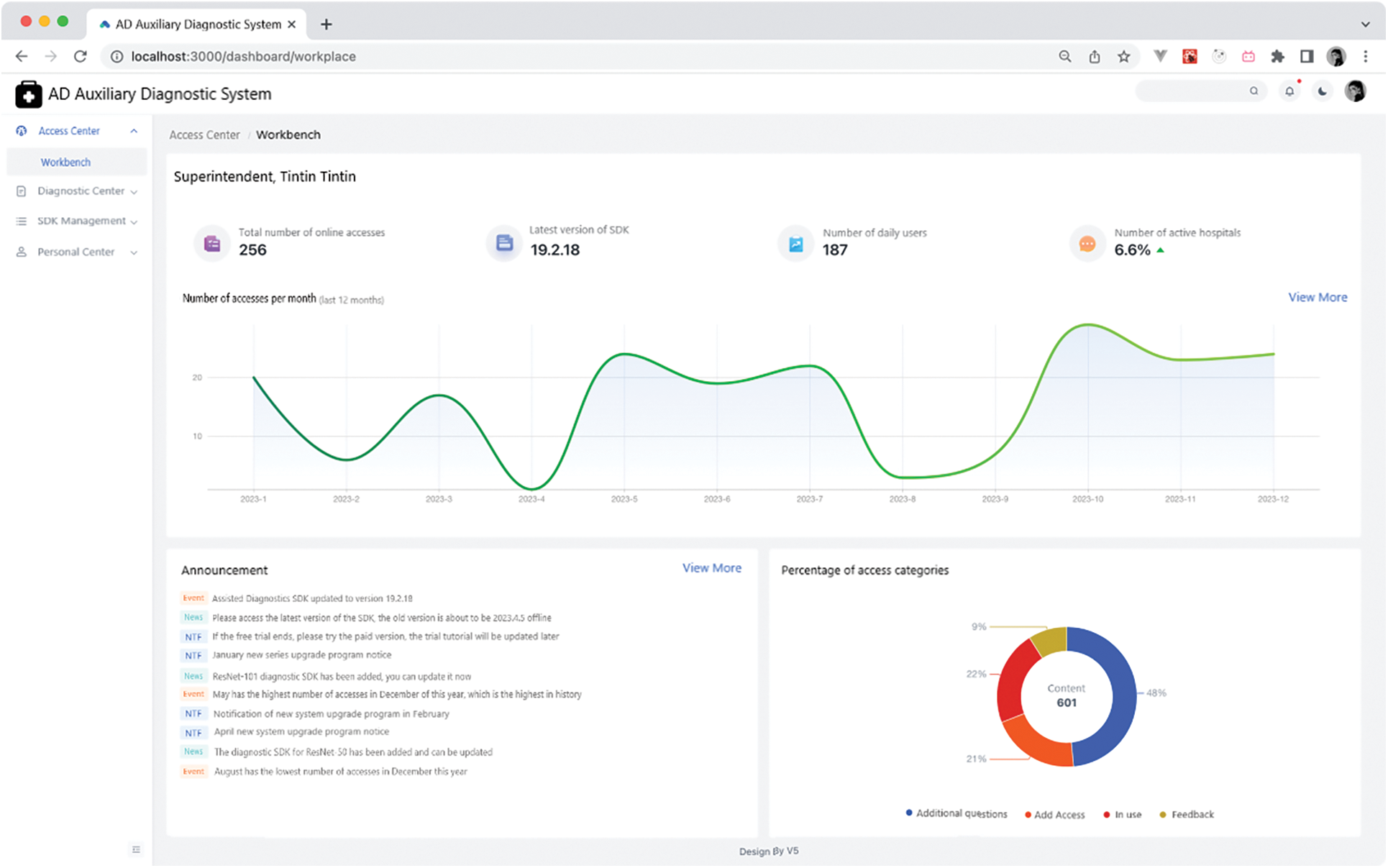
Task: Expand the Personal Center menu
Action: click(77, 252)
